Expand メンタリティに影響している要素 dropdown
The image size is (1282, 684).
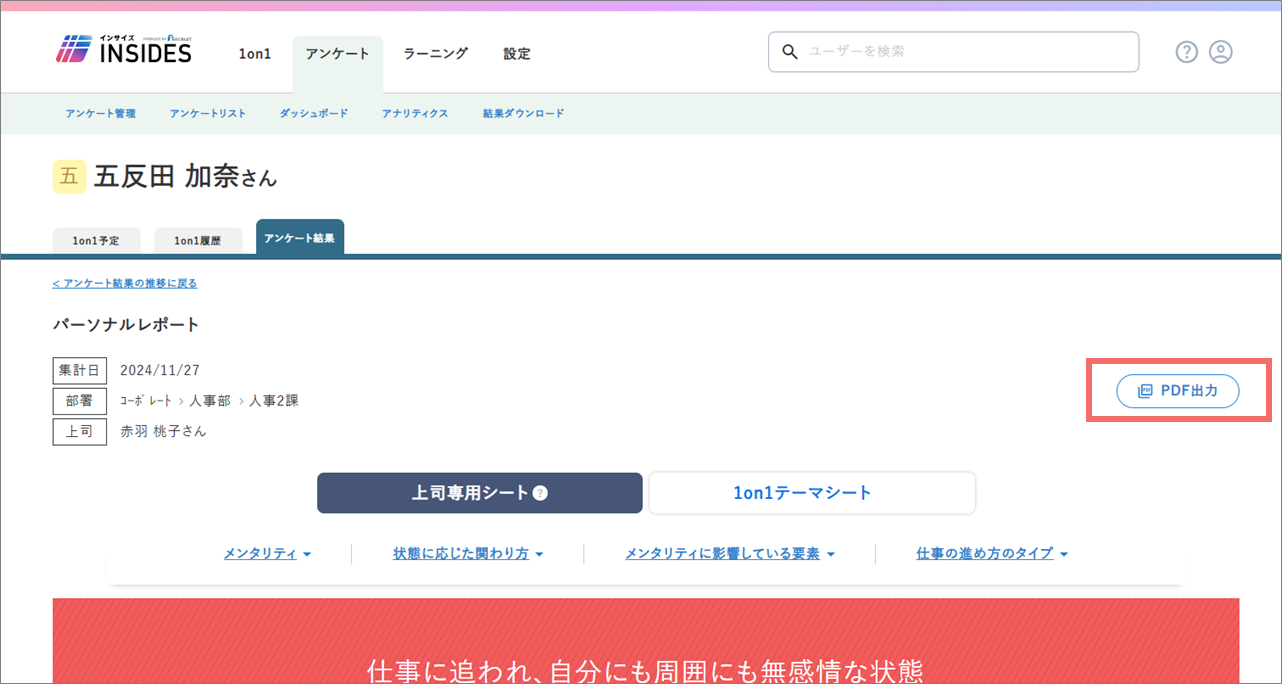click(730, 553)
